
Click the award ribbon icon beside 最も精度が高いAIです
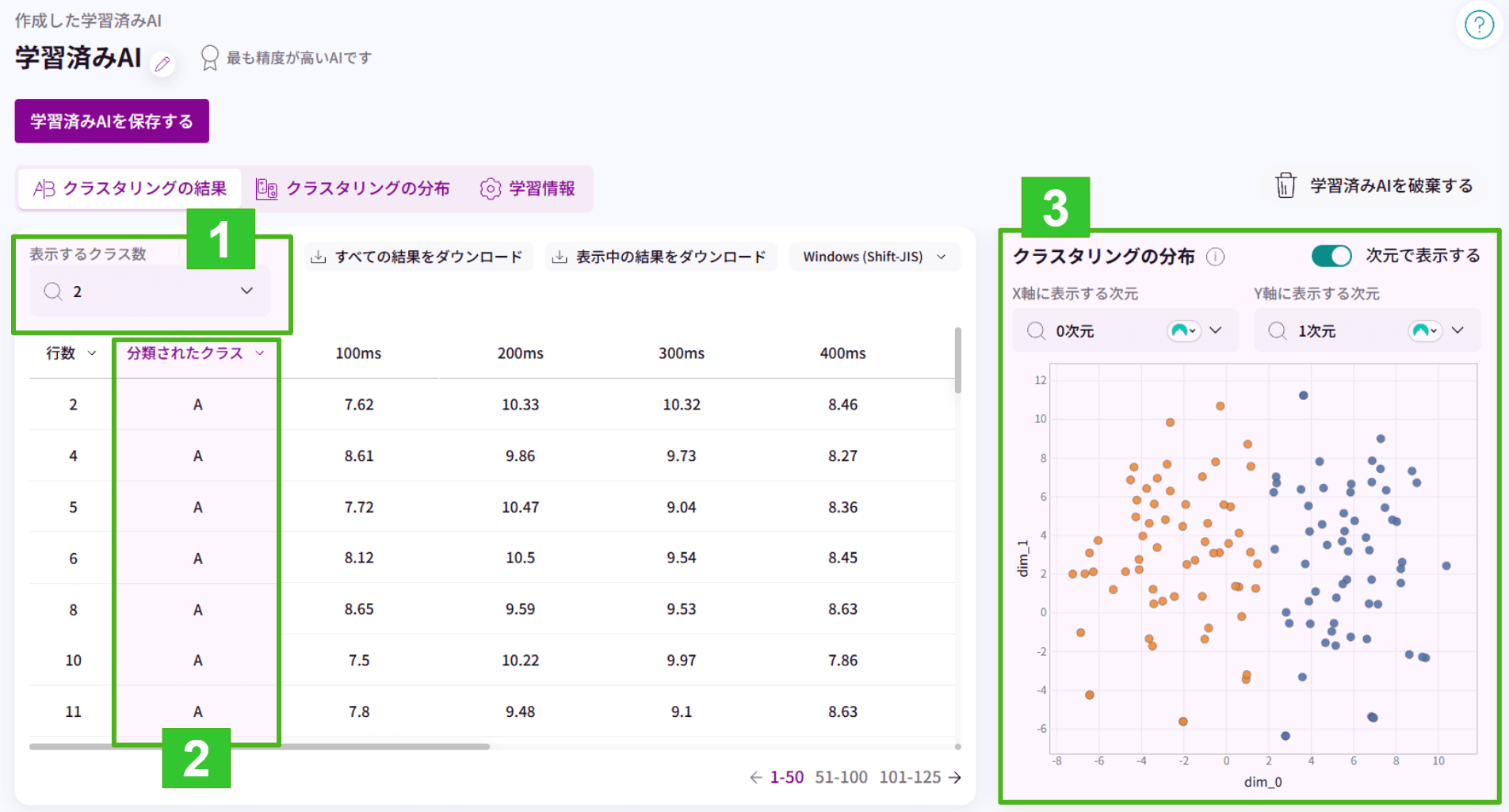[209, 58]
